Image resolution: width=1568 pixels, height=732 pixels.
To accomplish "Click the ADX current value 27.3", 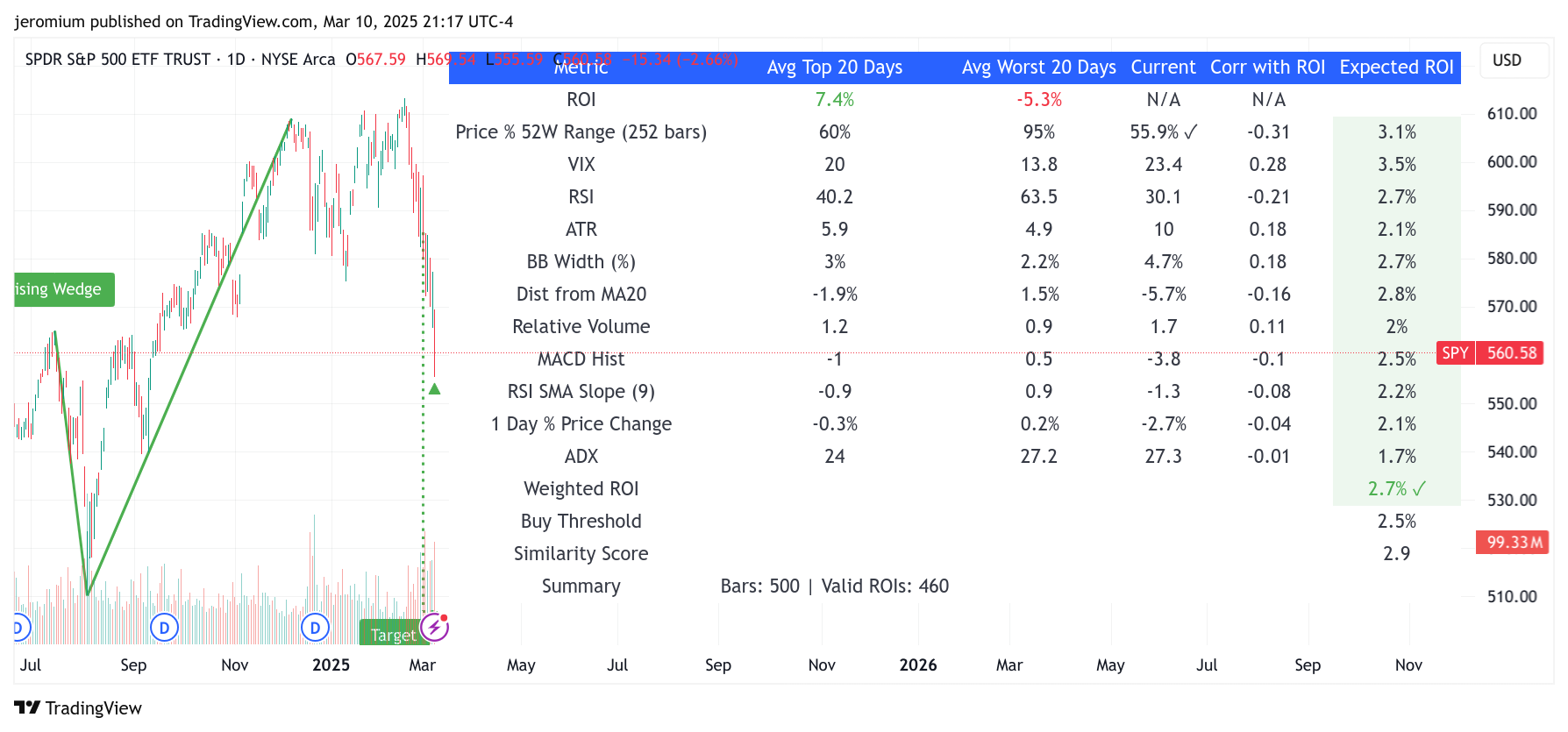I will [1163, 457].
